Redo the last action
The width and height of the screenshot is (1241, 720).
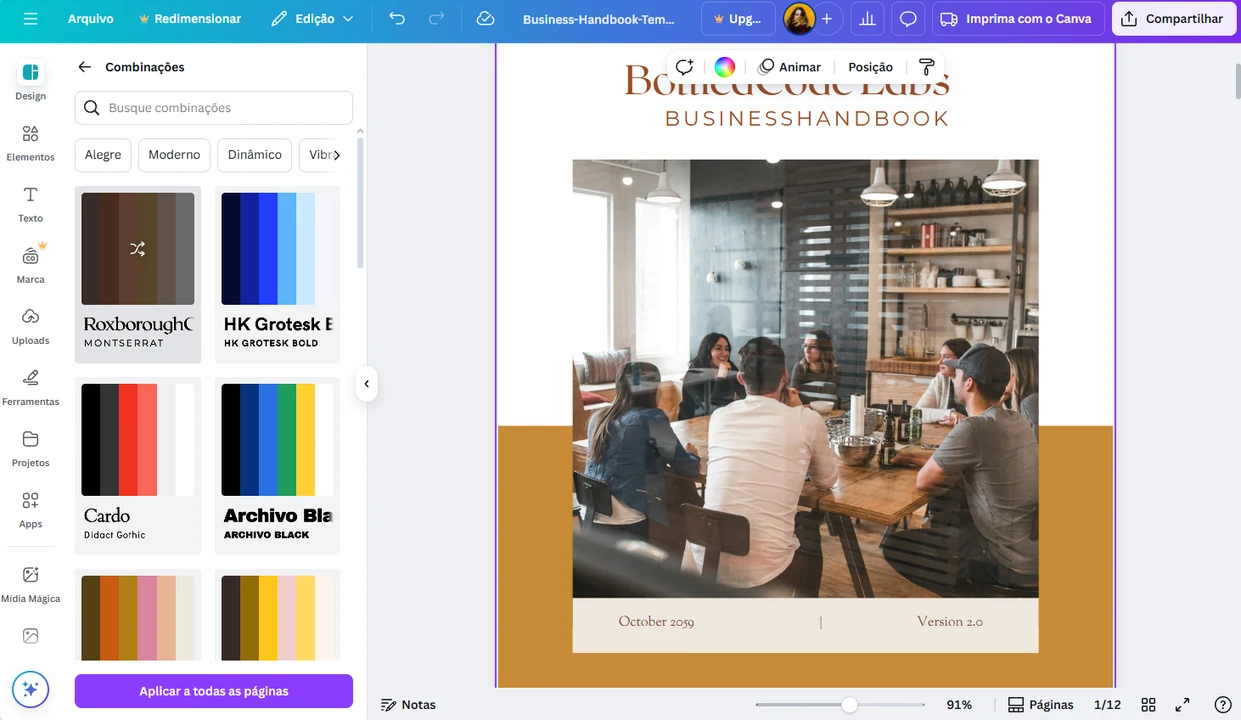[x=436, y=19]
